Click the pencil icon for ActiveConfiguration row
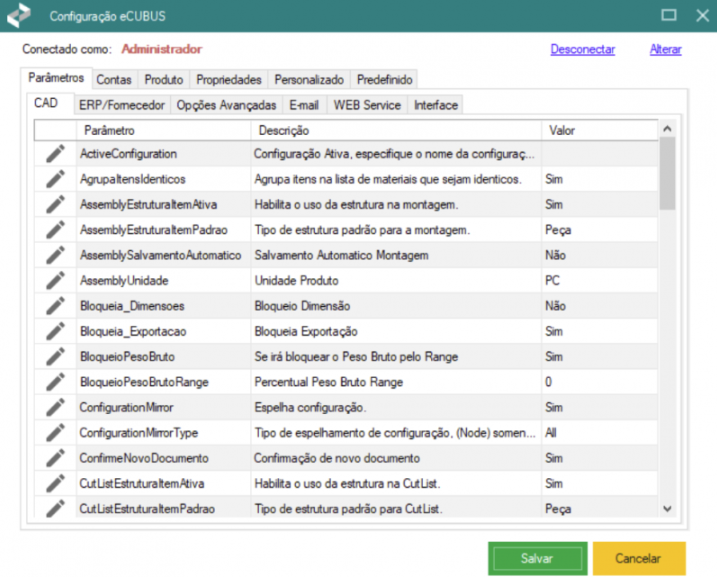The image size is (717, 577). pos(54,154)
